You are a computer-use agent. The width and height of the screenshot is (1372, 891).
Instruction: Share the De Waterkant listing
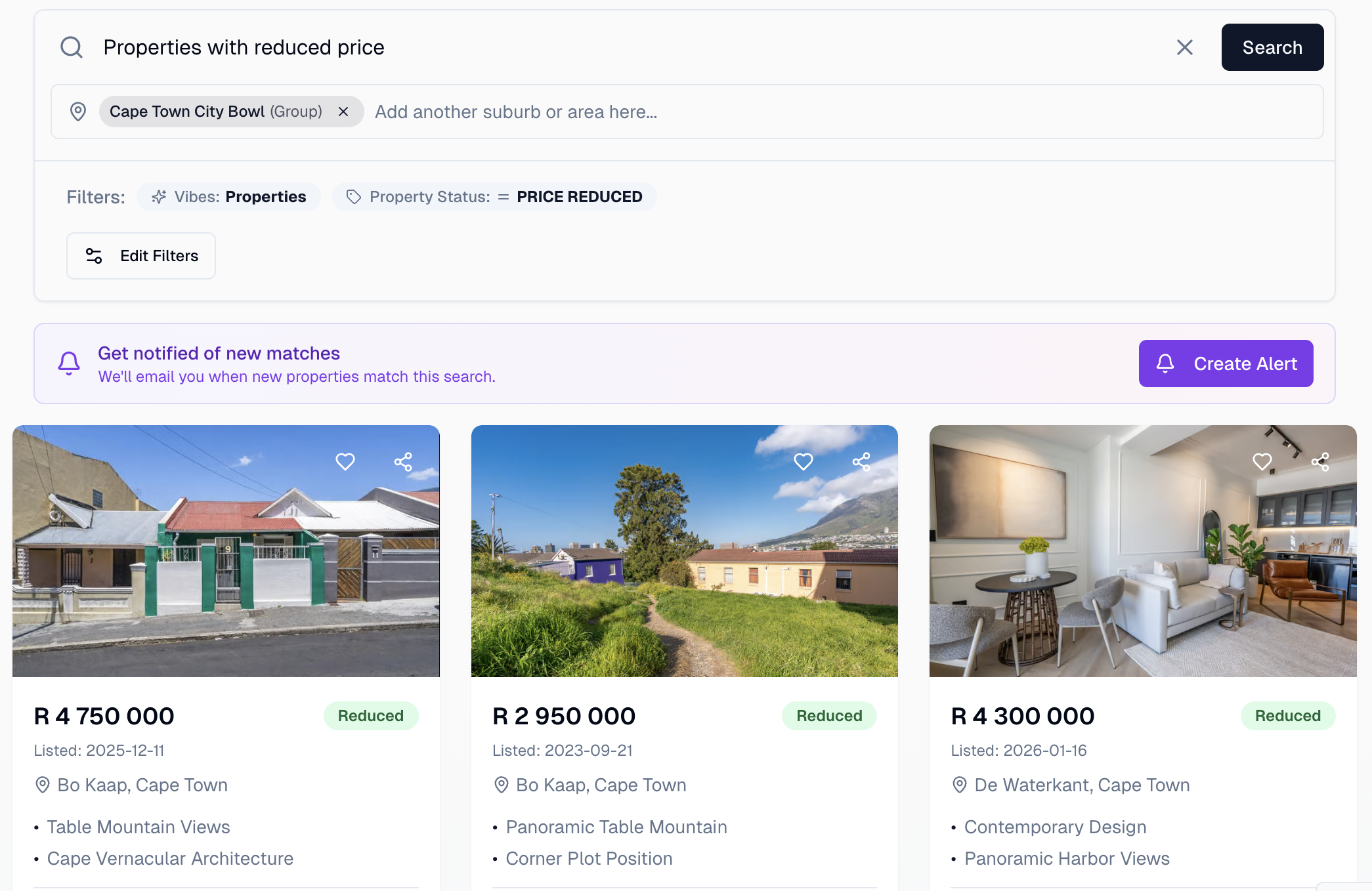pos(1320,462)
